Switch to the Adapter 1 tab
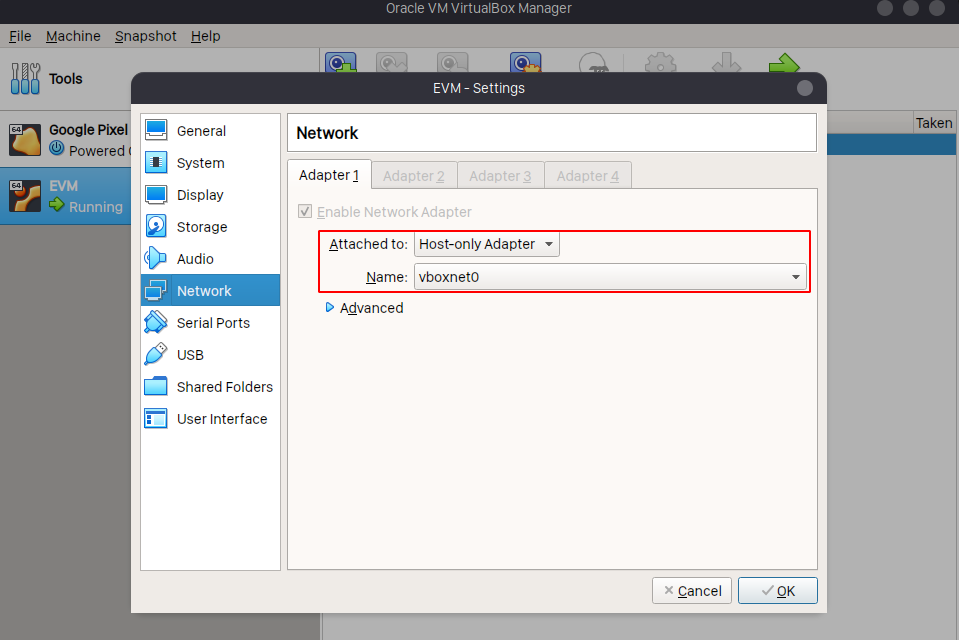This screenshot has height=640, width=959. pyautogui.click(x=329, y=174)
